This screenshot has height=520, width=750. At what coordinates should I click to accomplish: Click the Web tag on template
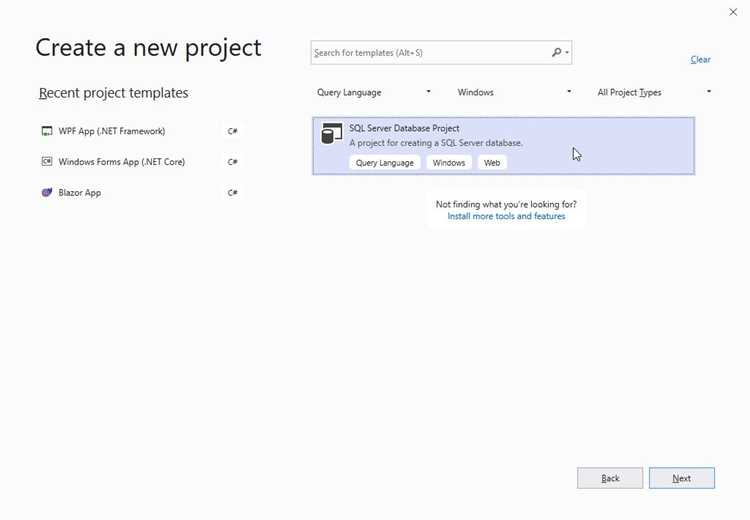click(492, 163)
